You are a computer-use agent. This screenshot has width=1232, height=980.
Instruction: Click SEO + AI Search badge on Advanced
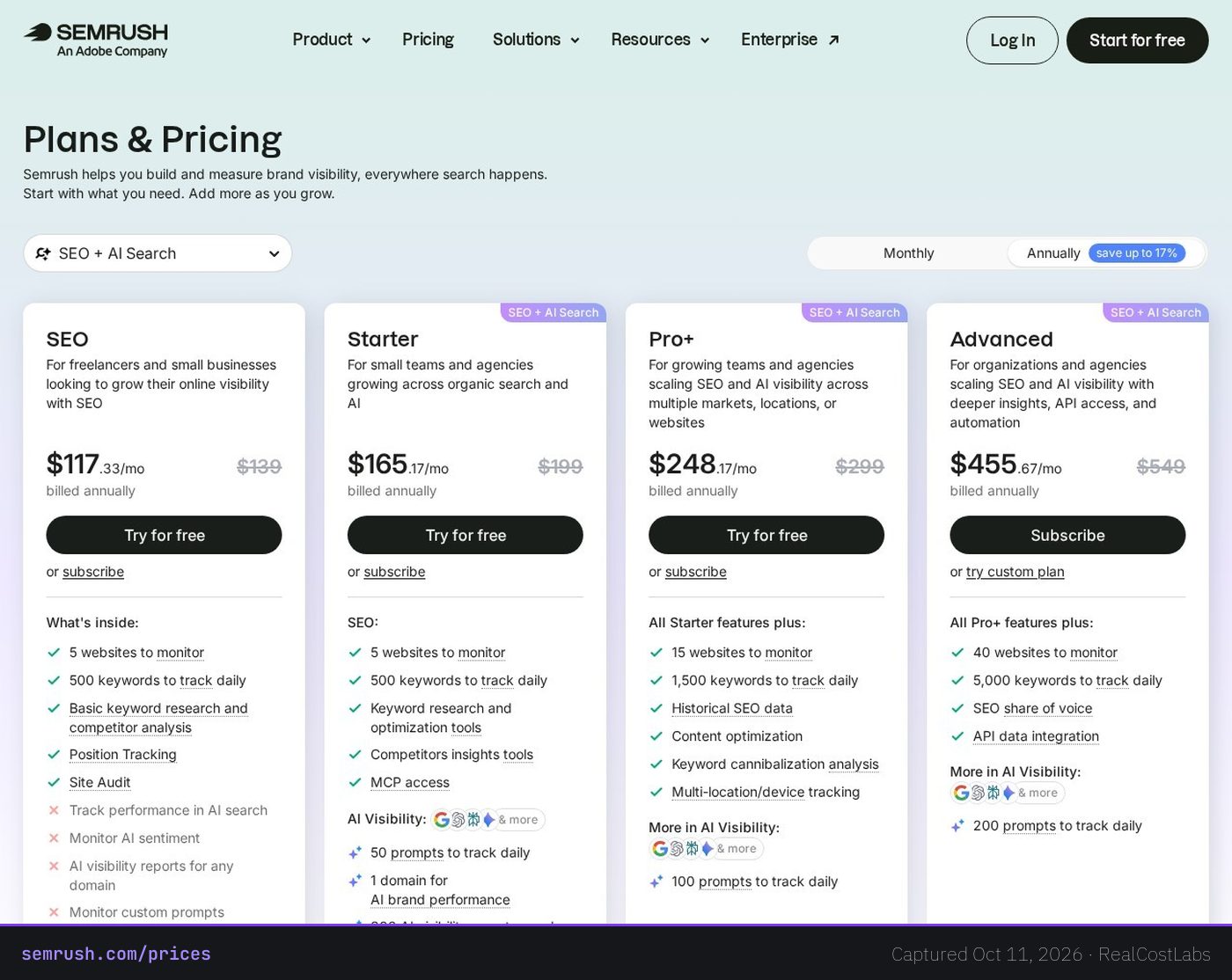(x=1155, y=312)
